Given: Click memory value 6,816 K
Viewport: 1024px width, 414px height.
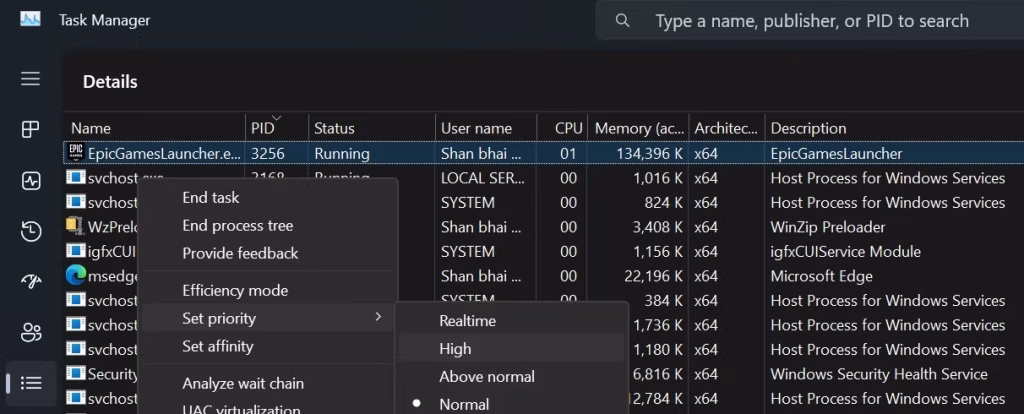Looking at the screenshot, I should (x=658, y=374).
